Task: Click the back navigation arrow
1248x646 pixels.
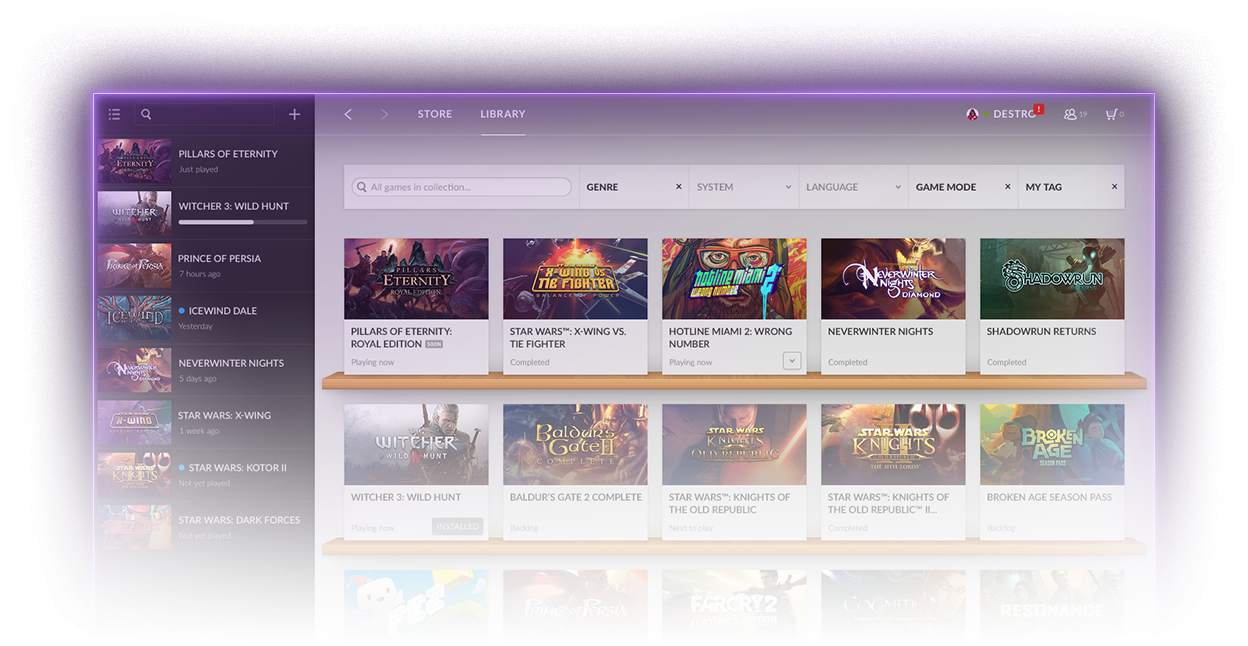Action: click(347, 114)
